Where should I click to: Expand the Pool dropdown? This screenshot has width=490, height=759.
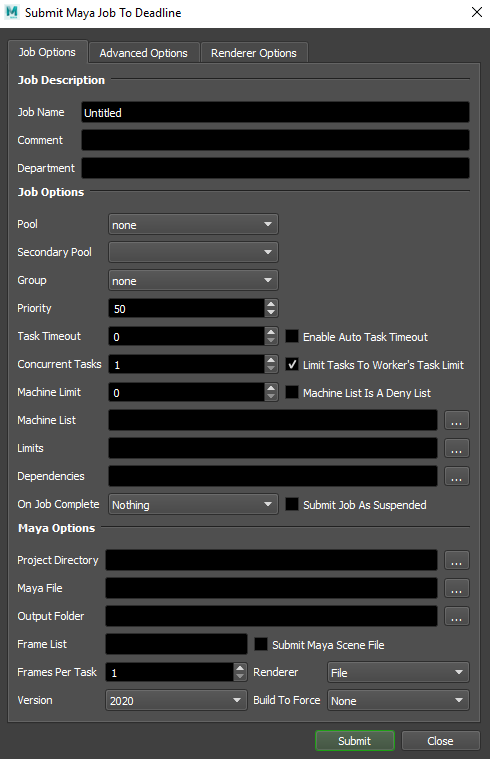(193, 225)
